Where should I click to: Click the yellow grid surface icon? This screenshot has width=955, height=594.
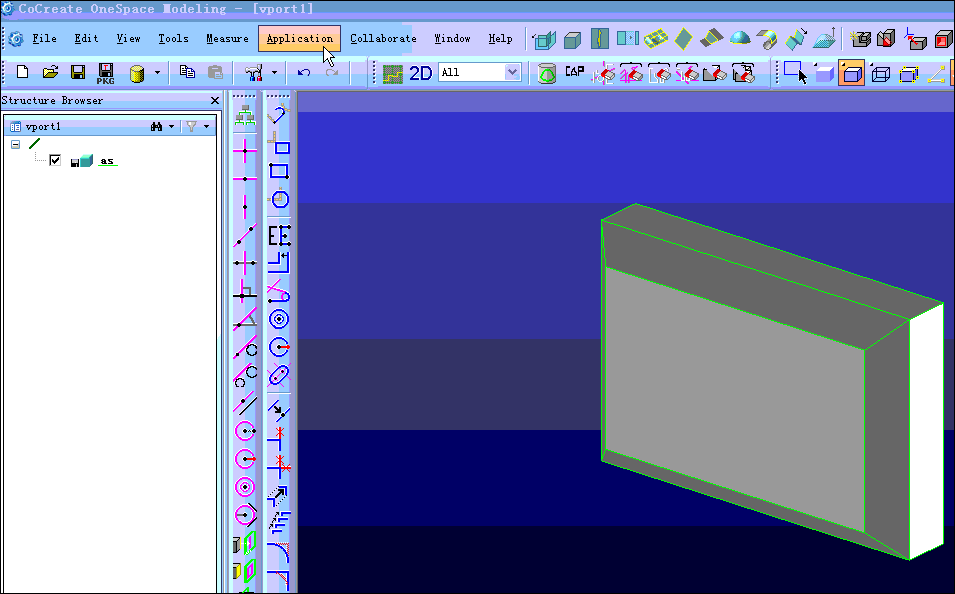(655, 39)
